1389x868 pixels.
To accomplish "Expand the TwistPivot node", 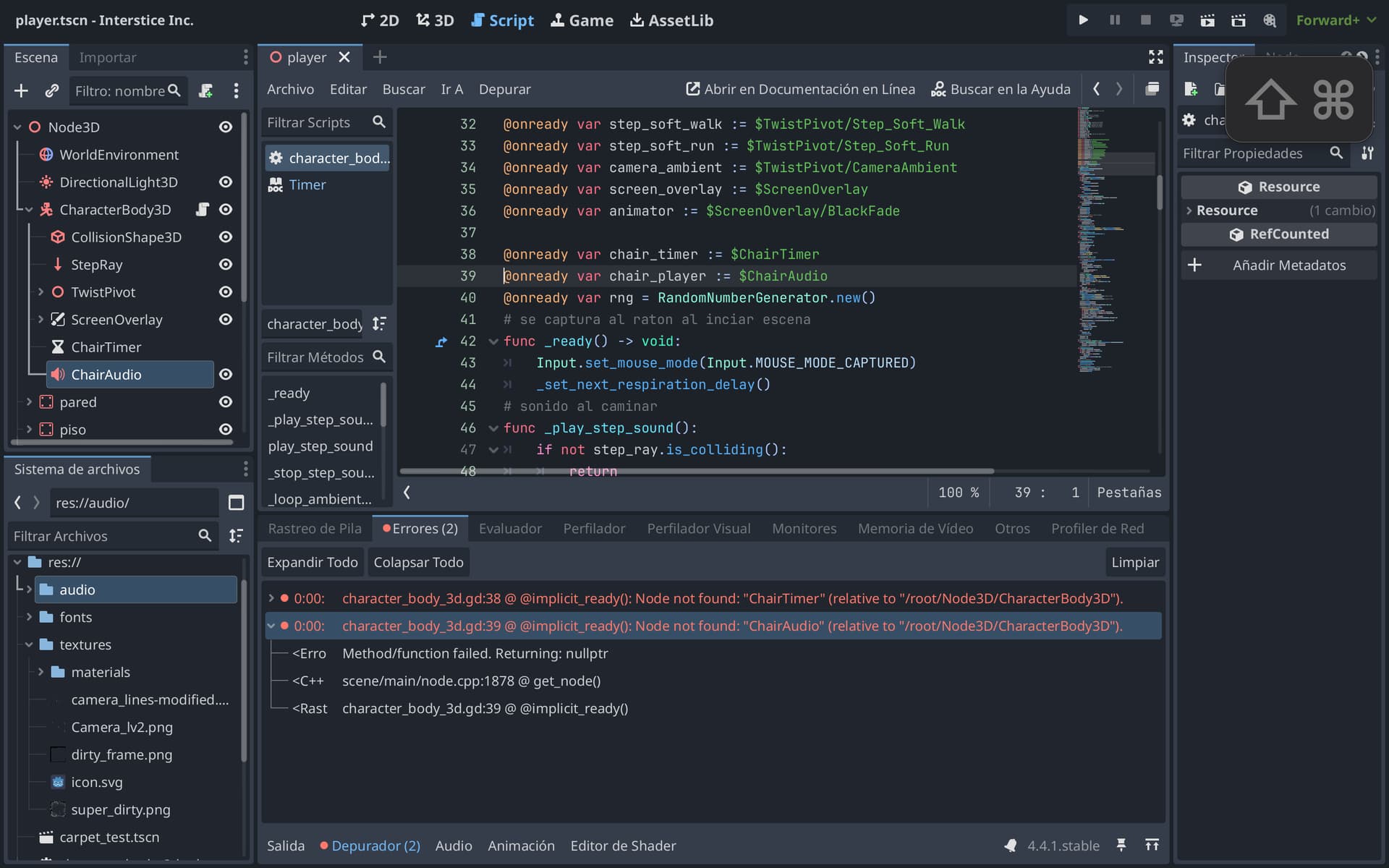I will tap(41, 292).
